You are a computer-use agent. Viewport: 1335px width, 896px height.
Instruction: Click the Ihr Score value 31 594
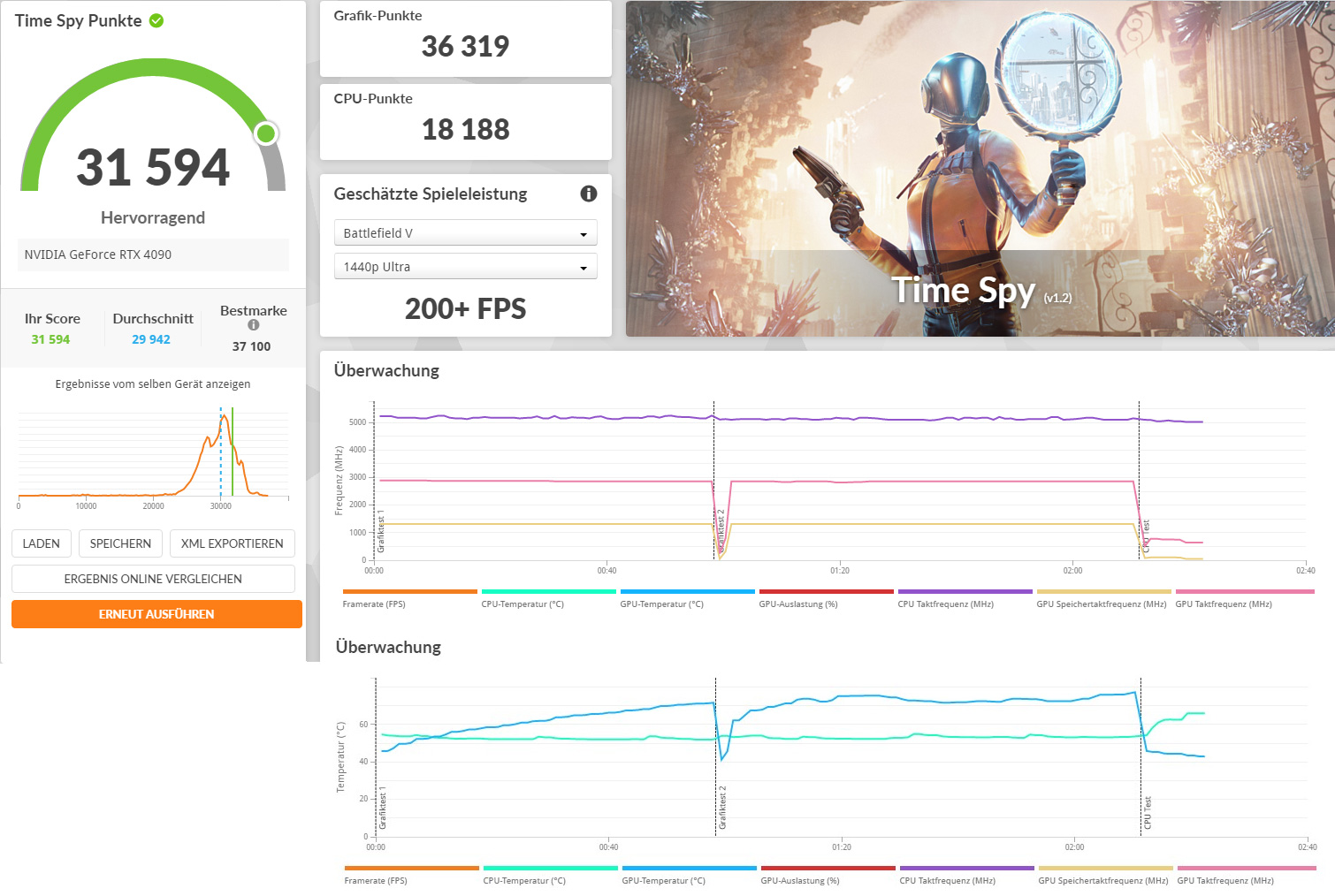click(50, 339)
